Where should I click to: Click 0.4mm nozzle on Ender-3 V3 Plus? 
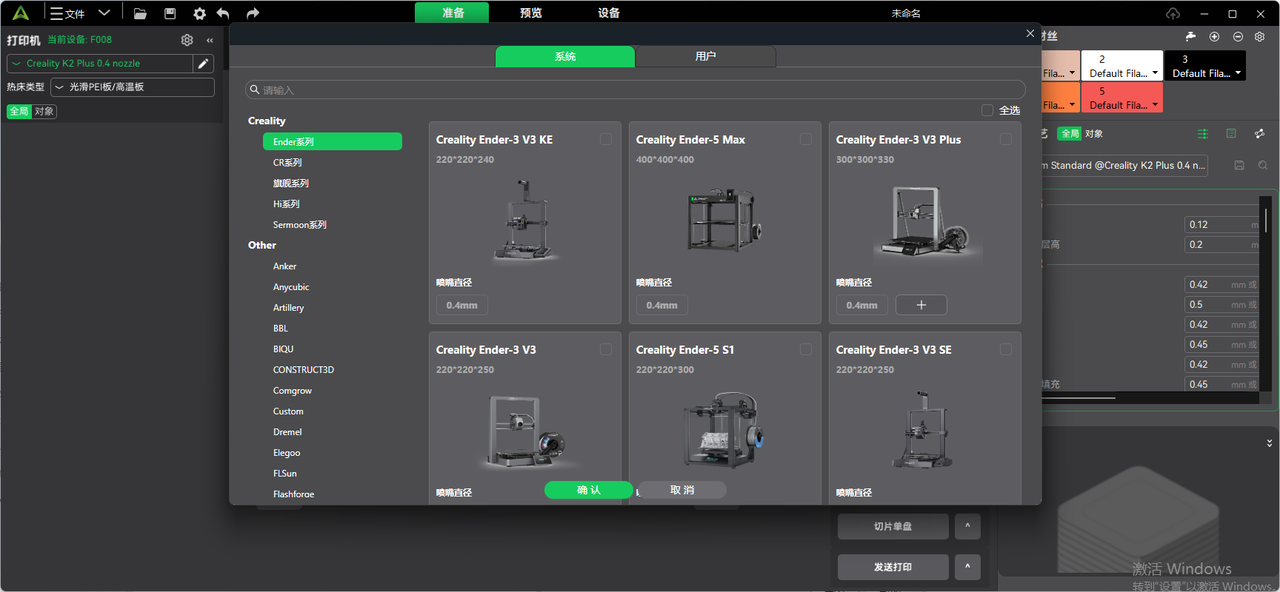click(x=862, y=305)
